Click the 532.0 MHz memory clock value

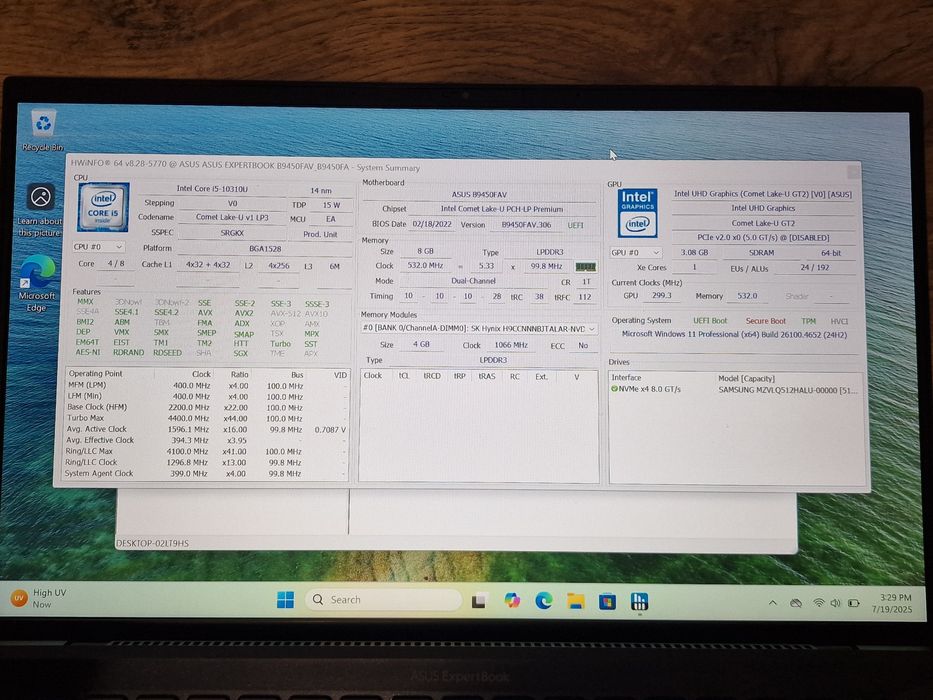[425, 265]
